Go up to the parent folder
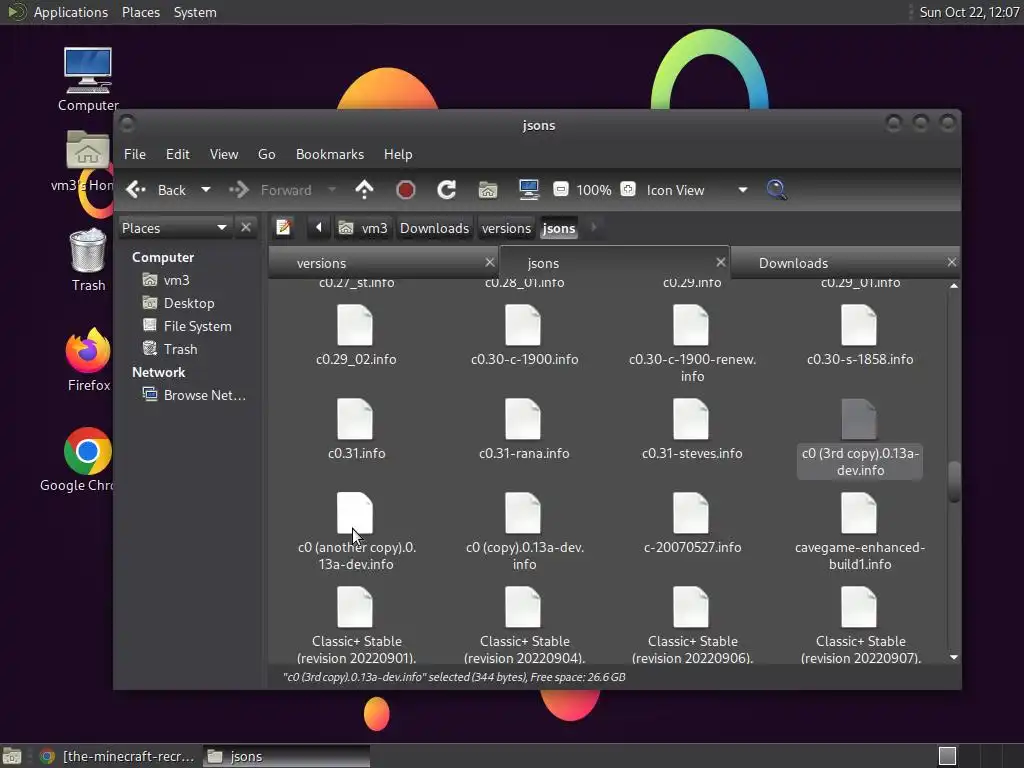 [x=364, y=190]
